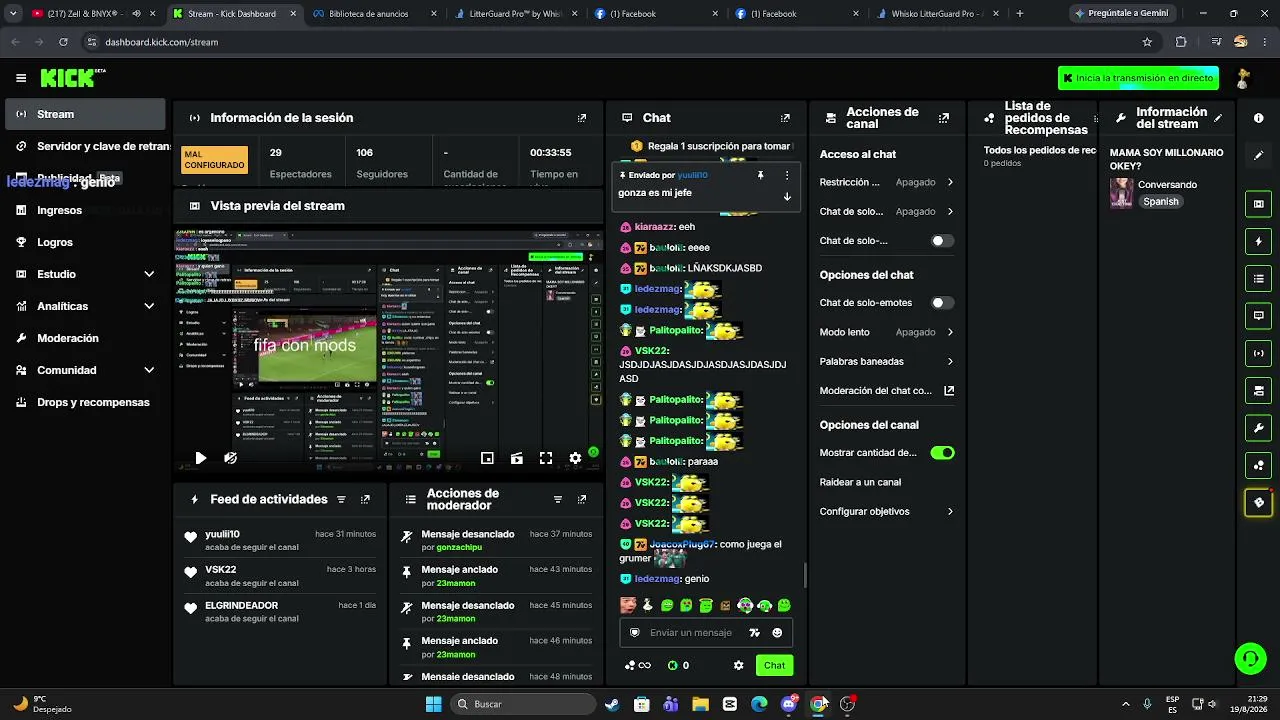This screenshot has width=1280, height=720.
Task: Unpin the pinned chat message
Action: click(x=760, y=175)
